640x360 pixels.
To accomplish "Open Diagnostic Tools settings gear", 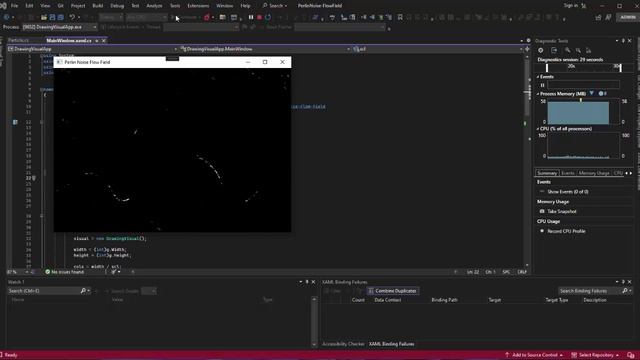I will click(540, 50).
